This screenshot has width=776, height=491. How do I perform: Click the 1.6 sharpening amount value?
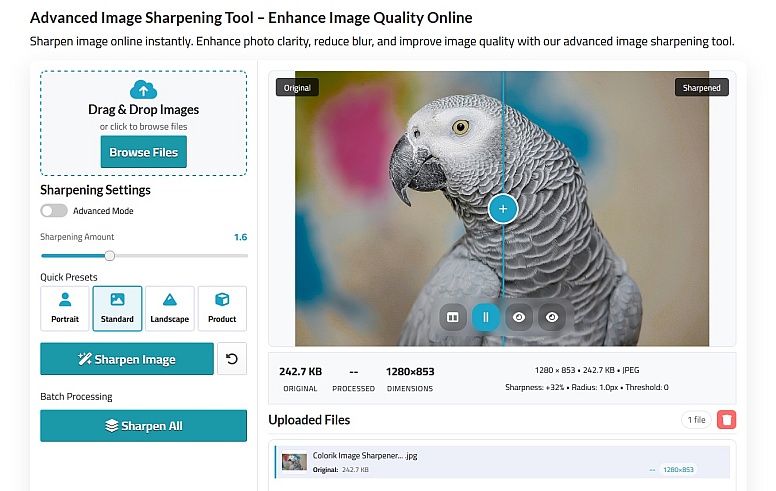(241, 237)
